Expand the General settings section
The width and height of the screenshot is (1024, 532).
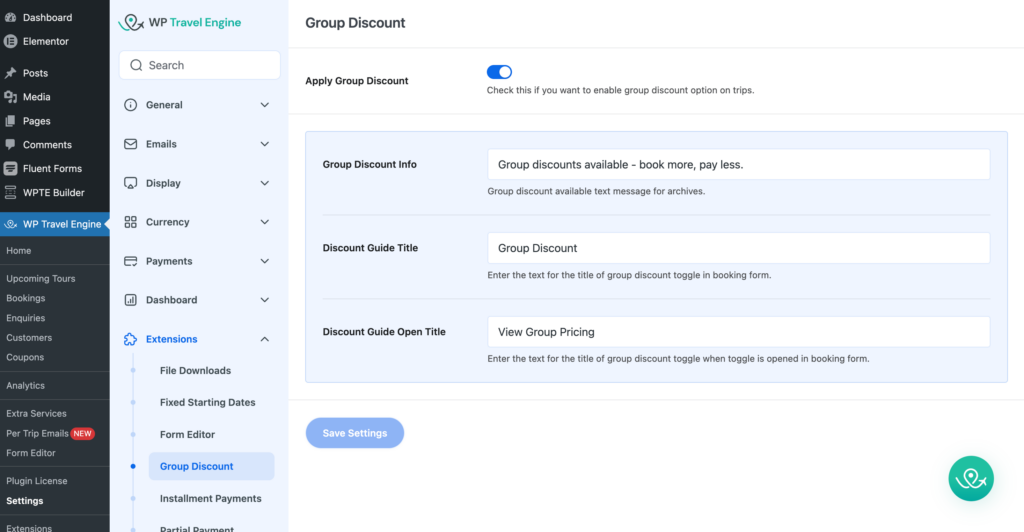coord(264,105)
